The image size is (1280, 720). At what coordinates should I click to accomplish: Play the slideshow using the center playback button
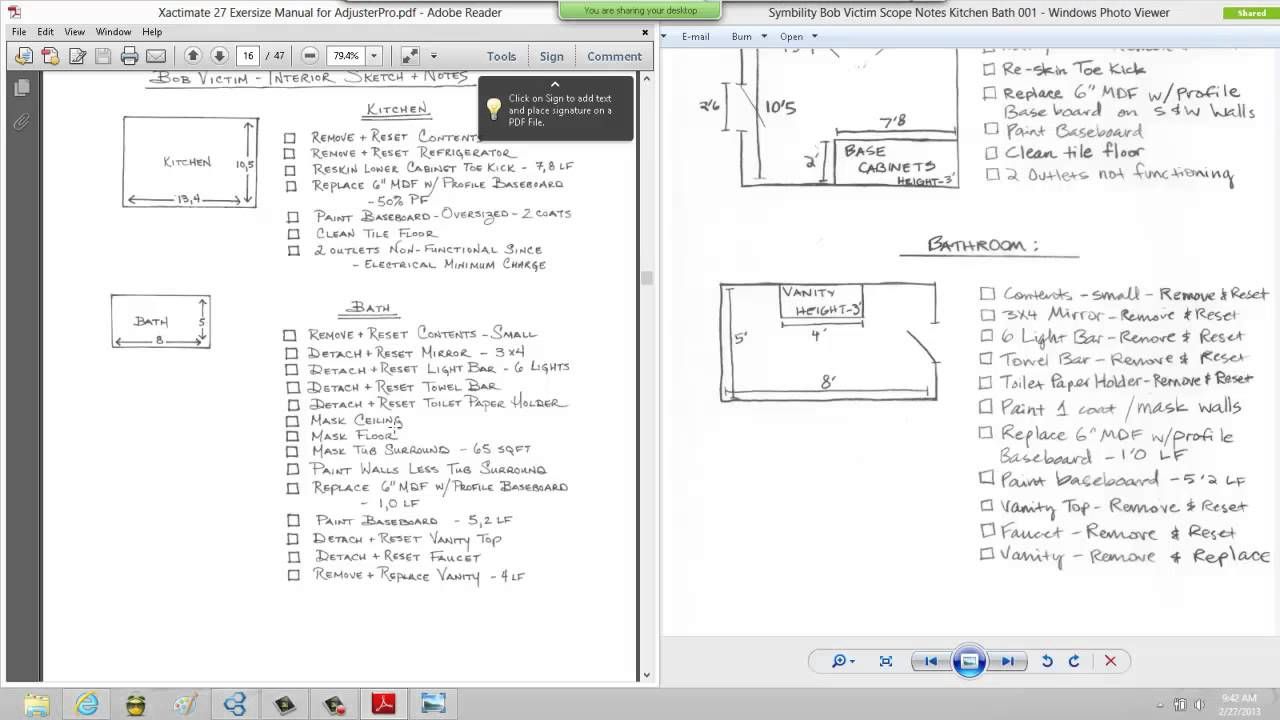(x=969, y=660)
